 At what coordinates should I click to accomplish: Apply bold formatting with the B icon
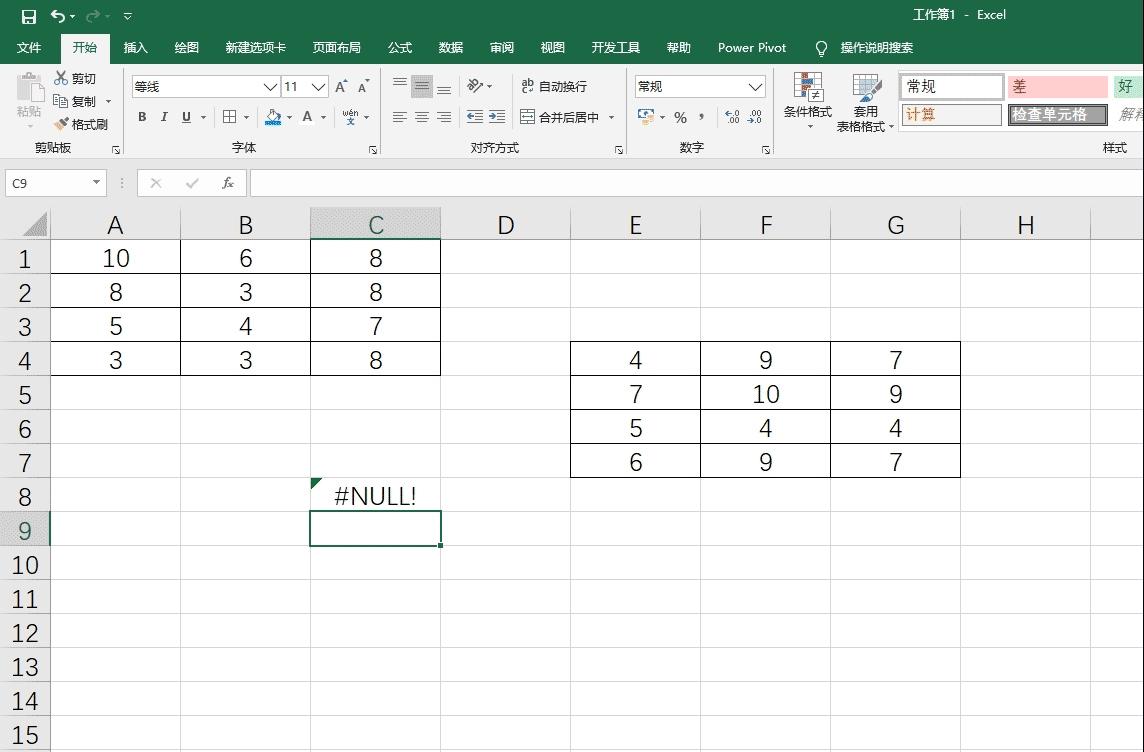pyautogui.click(x=141, y=117)
